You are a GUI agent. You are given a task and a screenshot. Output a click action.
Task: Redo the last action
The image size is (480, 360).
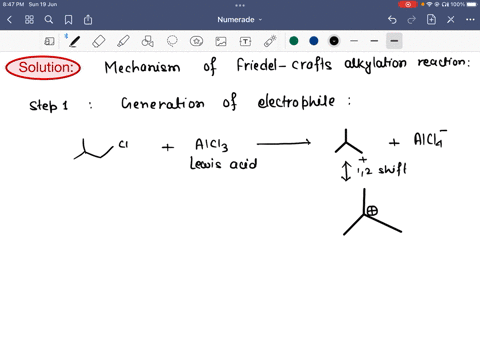tap(412, 20)
